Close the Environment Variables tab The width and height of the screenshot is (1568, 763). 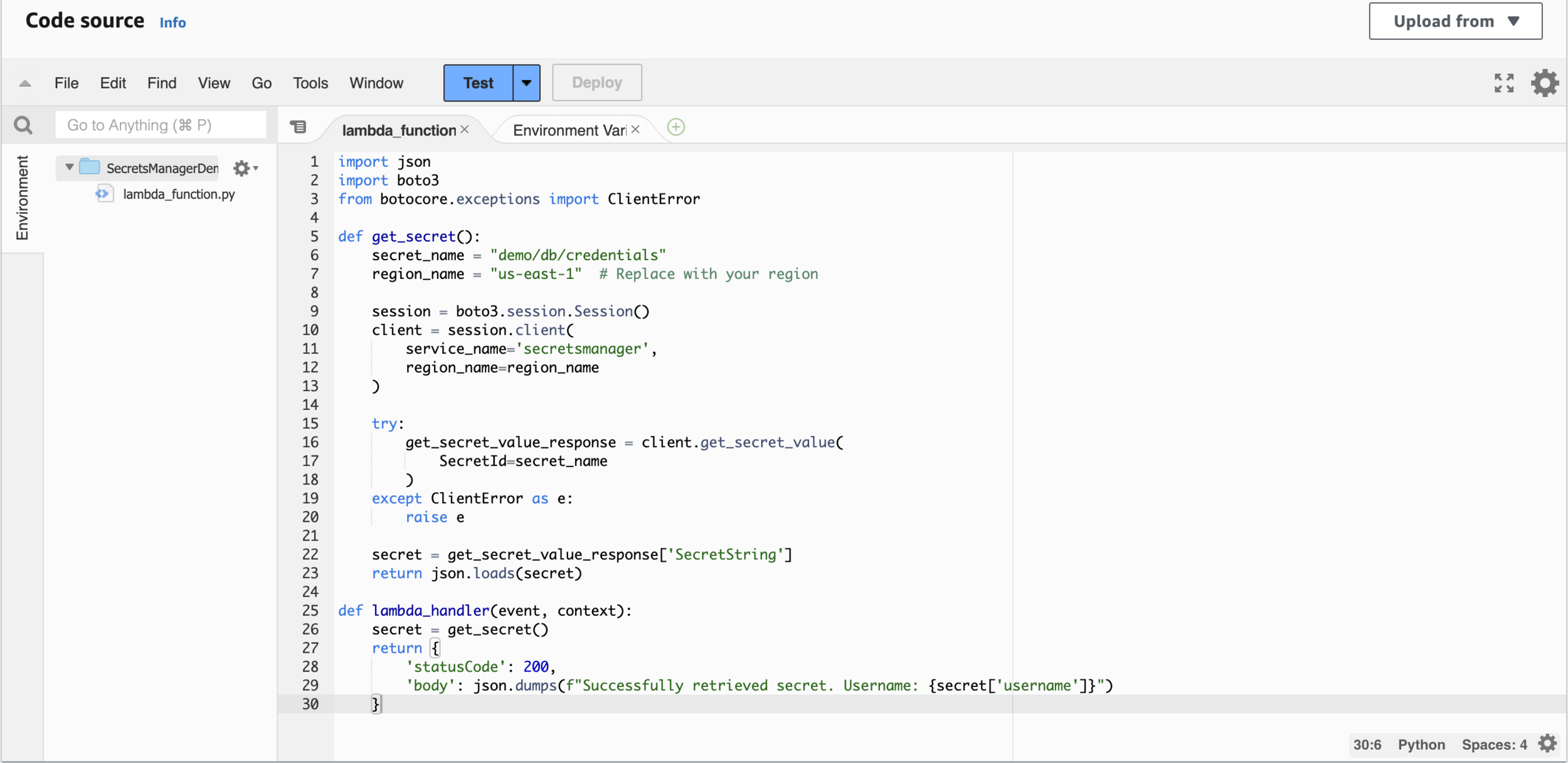(635, 129)
